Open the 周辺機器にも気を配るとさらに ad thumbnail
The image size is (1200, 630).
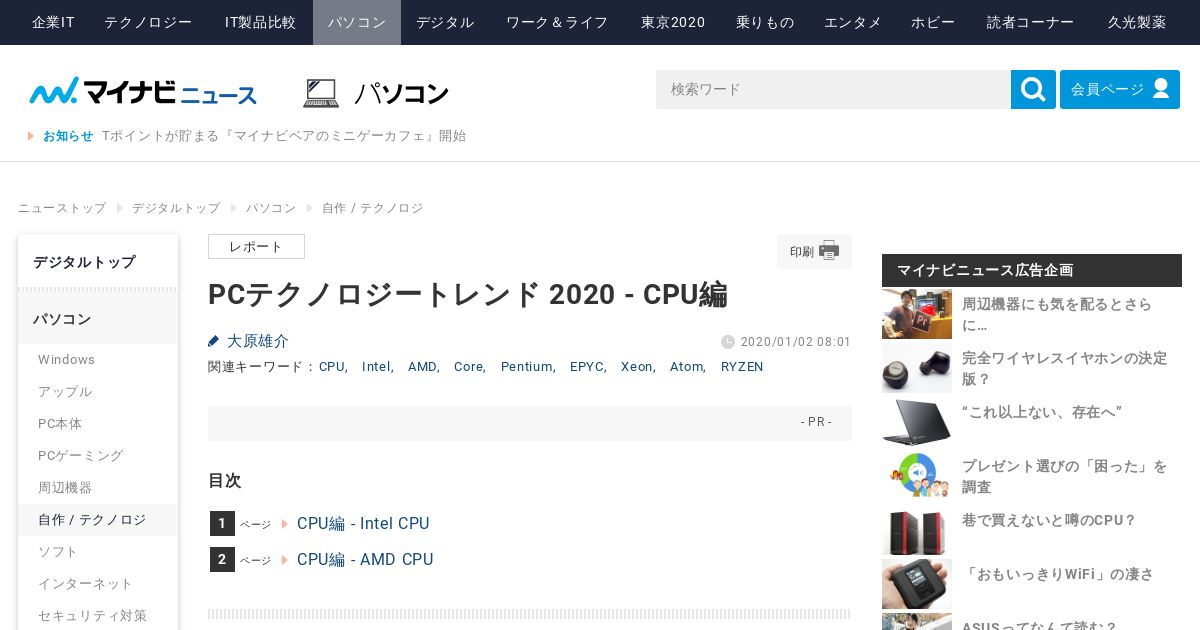(x=917, y=314)
